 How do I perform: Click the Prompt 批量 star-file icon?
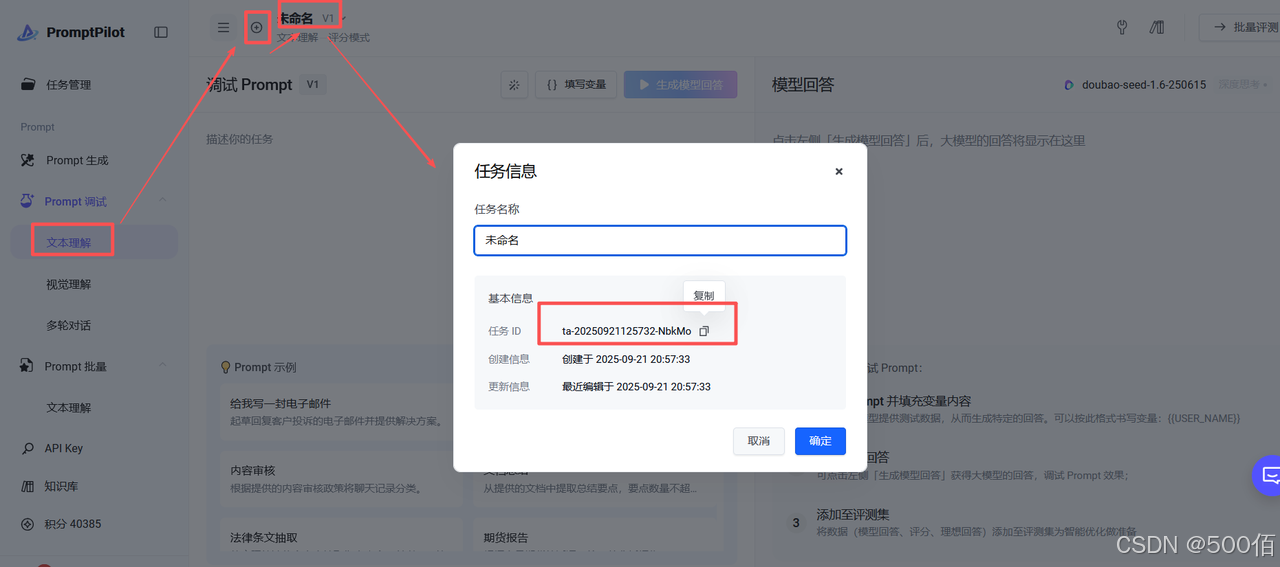pyautogui.click(x=27, y=366)
